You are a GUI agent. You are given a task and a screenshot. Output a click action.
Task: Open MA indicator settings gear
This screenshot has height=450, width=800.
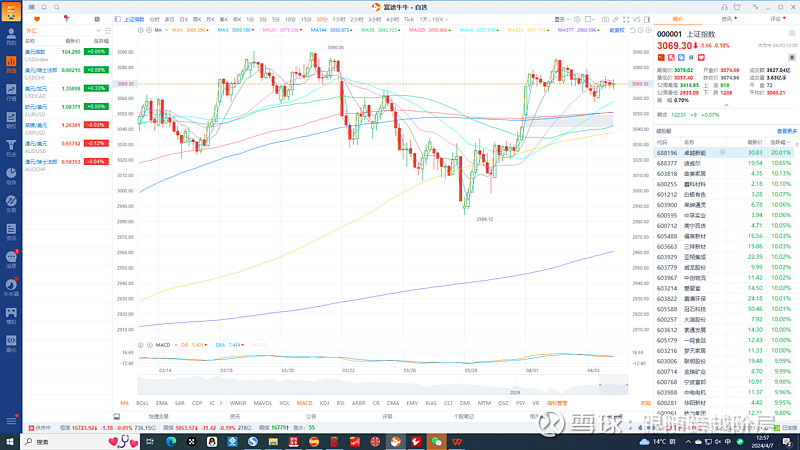141,30
